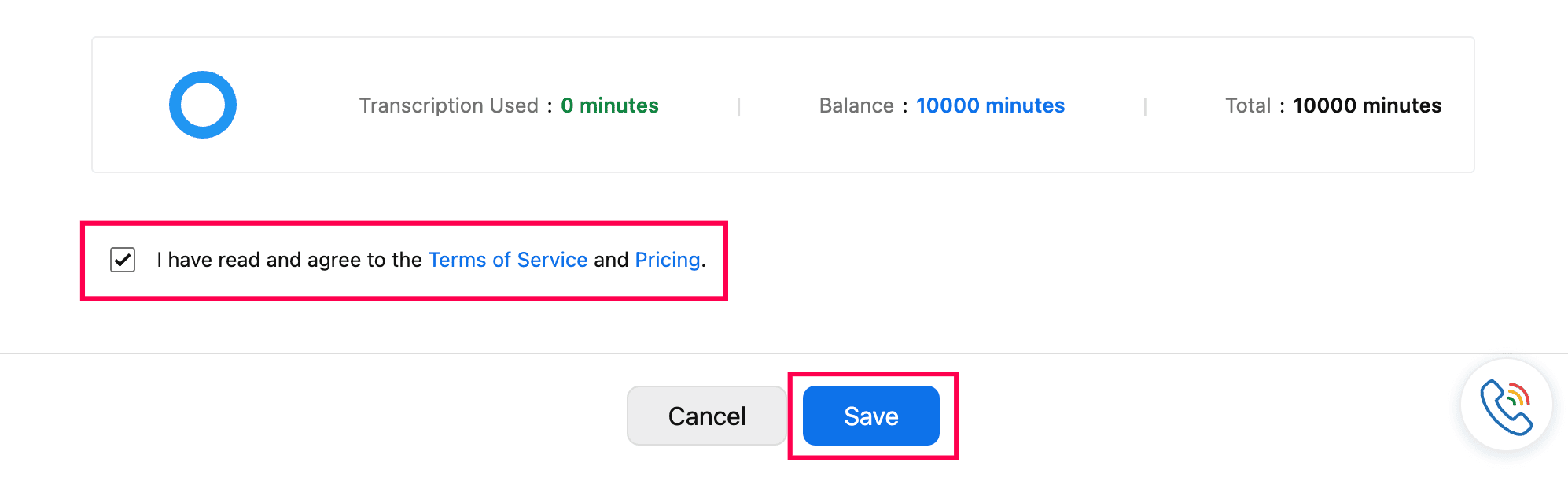Click the "Balance" label text
Screen dimensions: 1568x477
pos(856,105)
